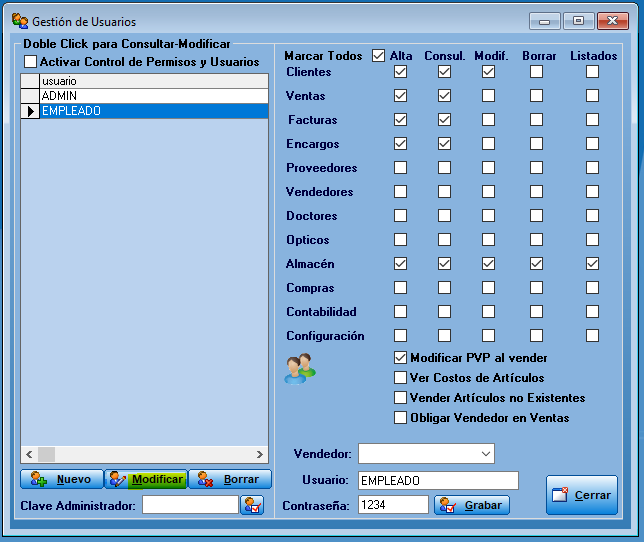Uncheck Modificar PVP al vender

[400, 358]
